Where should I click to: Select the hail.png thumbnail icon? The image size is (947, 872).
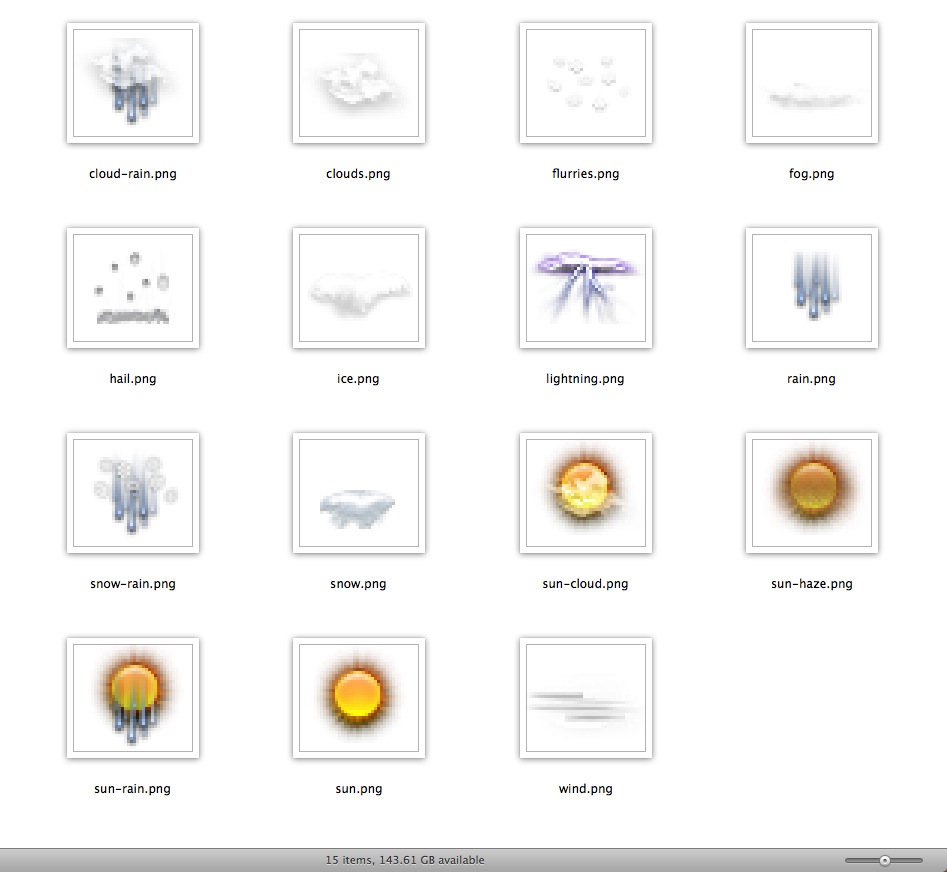click(x=133, y=288)
